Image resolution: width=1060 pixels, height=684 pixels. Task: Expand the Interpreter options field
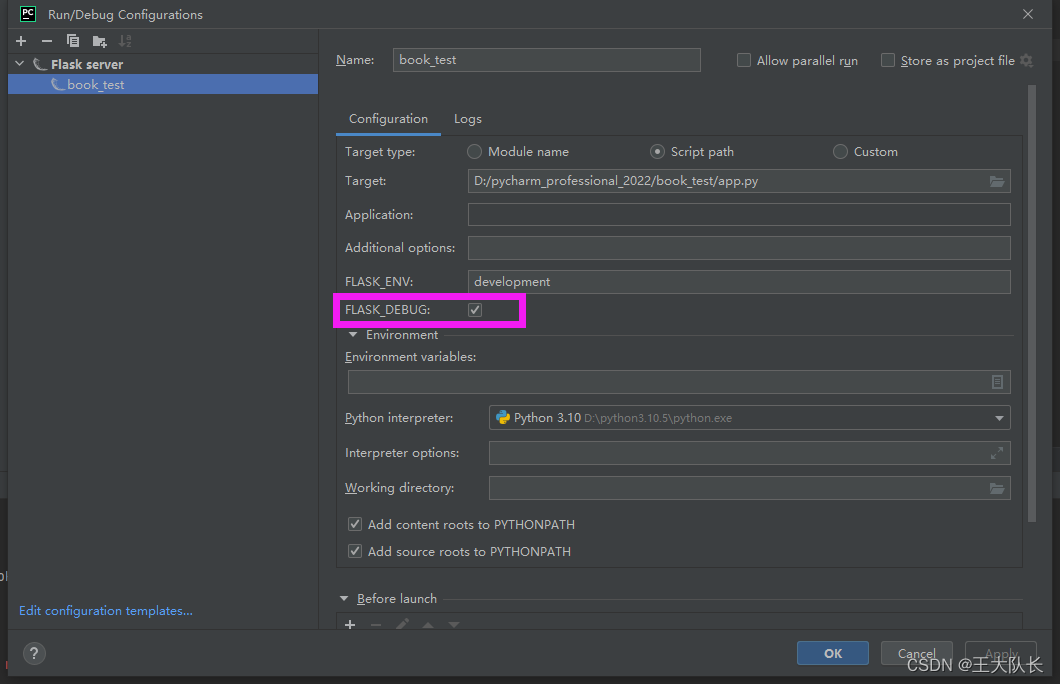pyautogui.click(x=996, y=453)
